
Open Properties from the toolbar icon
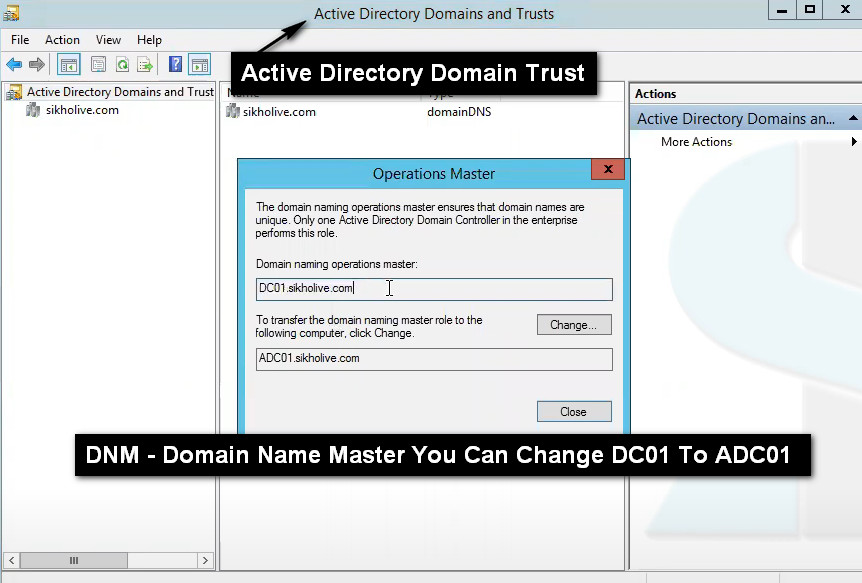(x=98, y=65)
